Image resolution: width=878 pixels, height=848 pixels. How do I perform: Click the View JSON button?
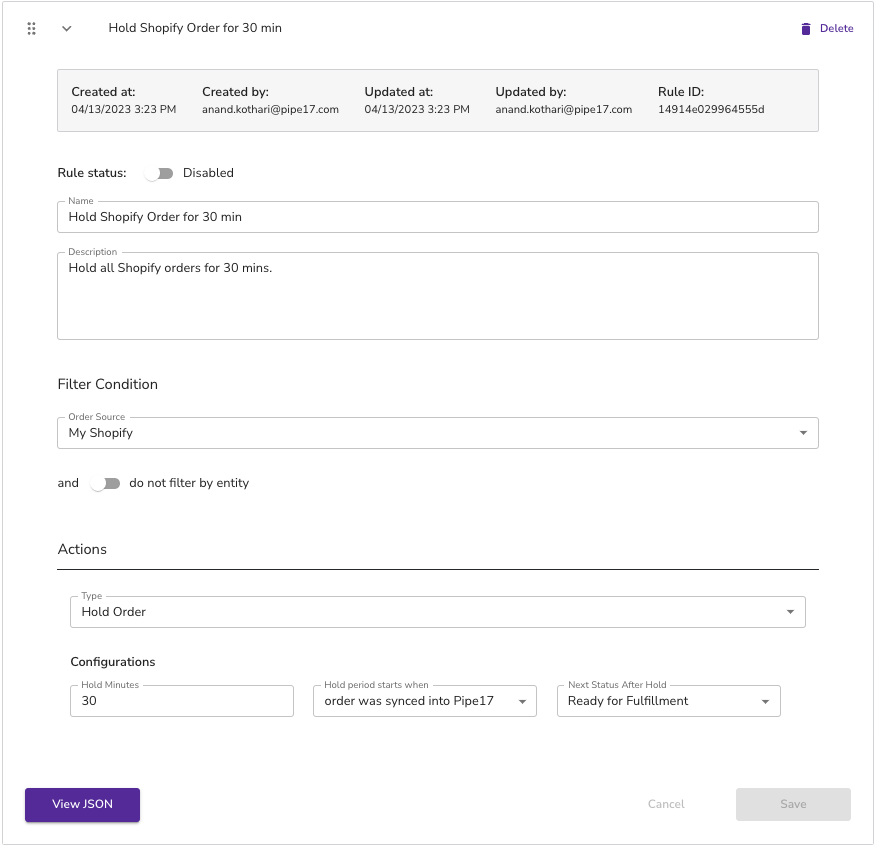click(x=82, y=804)
